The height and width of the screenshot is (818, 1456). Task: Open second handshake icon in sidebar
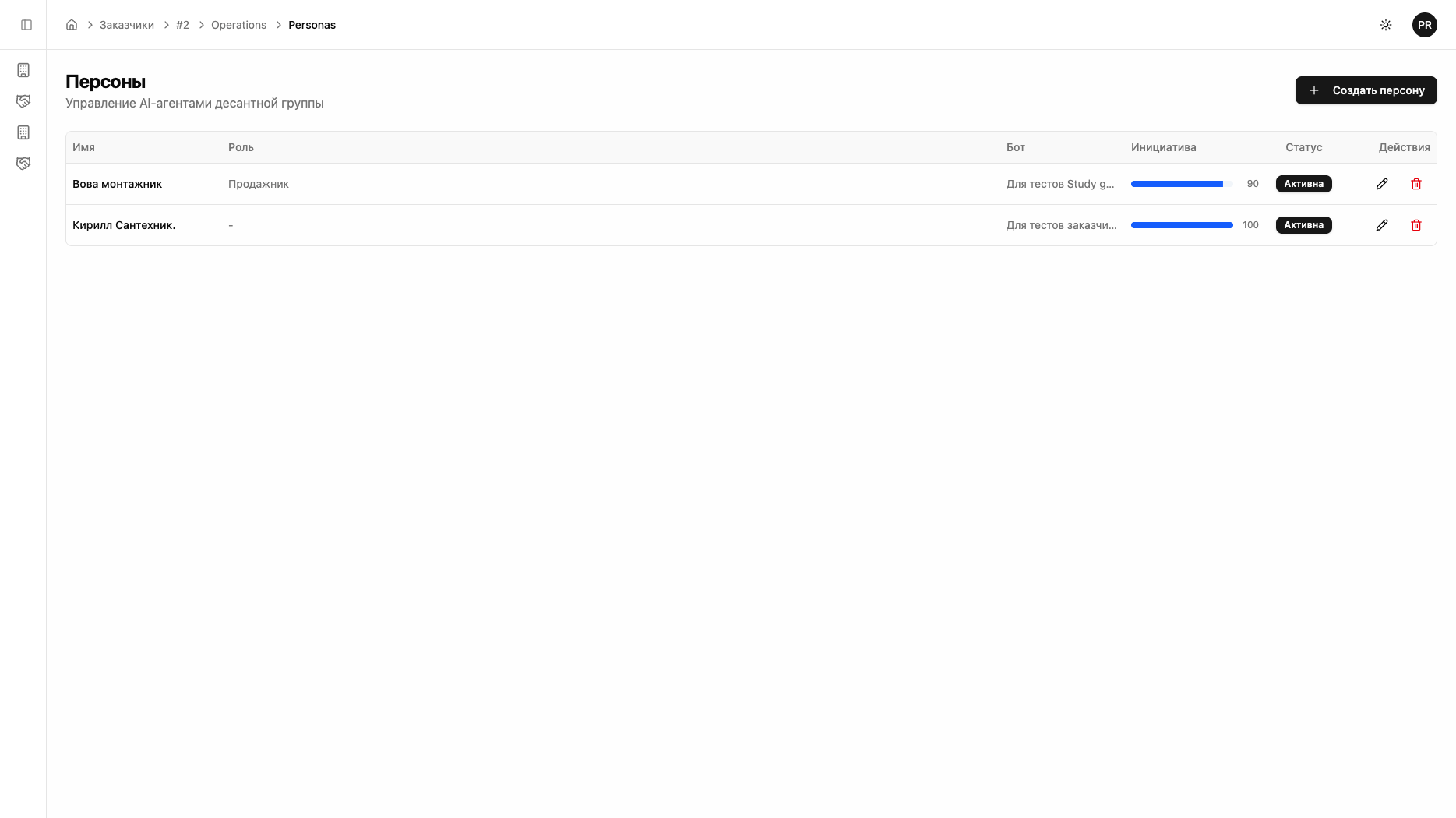23,164
